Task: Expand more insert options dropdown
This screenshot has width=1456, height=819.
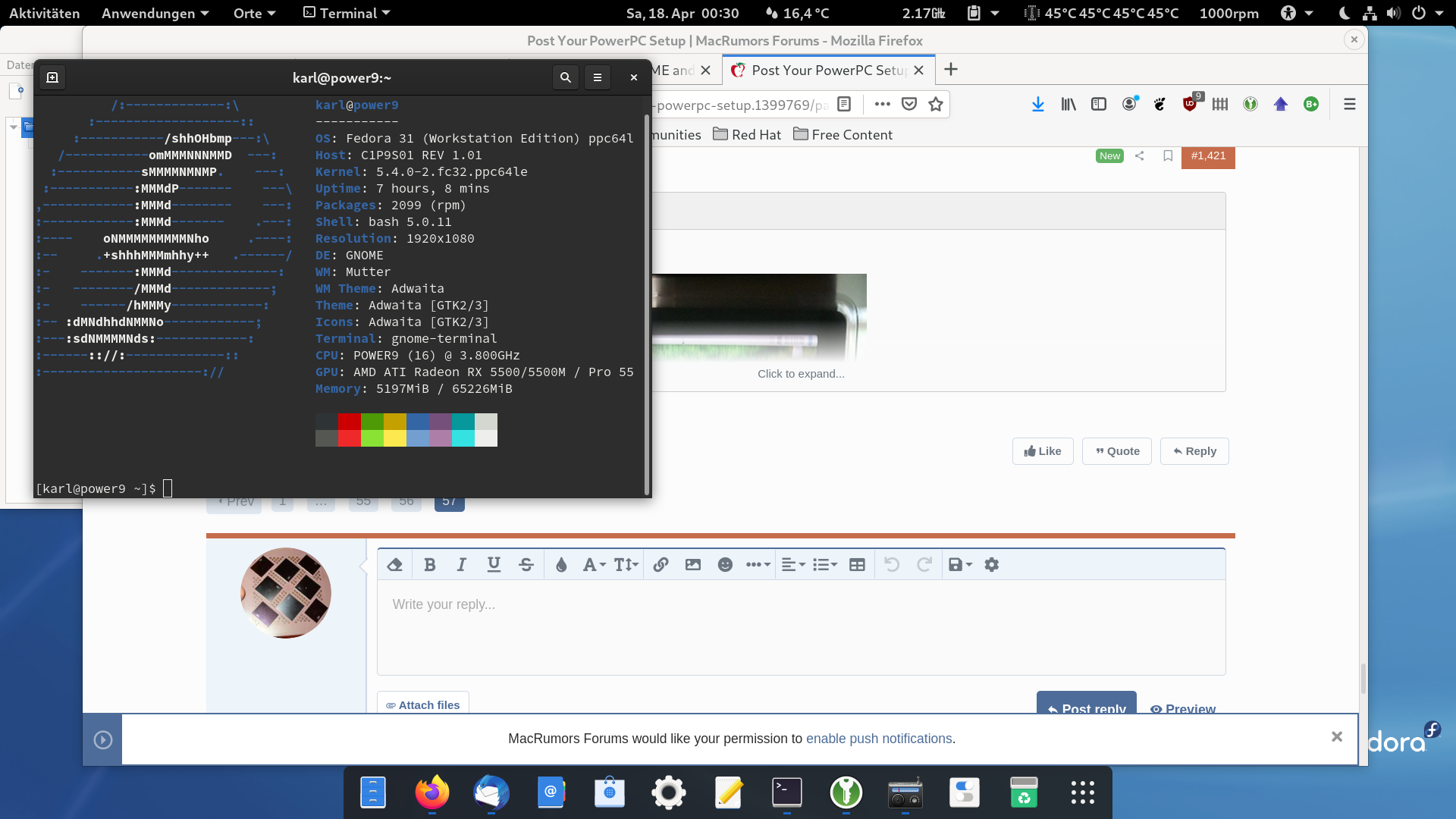Action: 758,565
